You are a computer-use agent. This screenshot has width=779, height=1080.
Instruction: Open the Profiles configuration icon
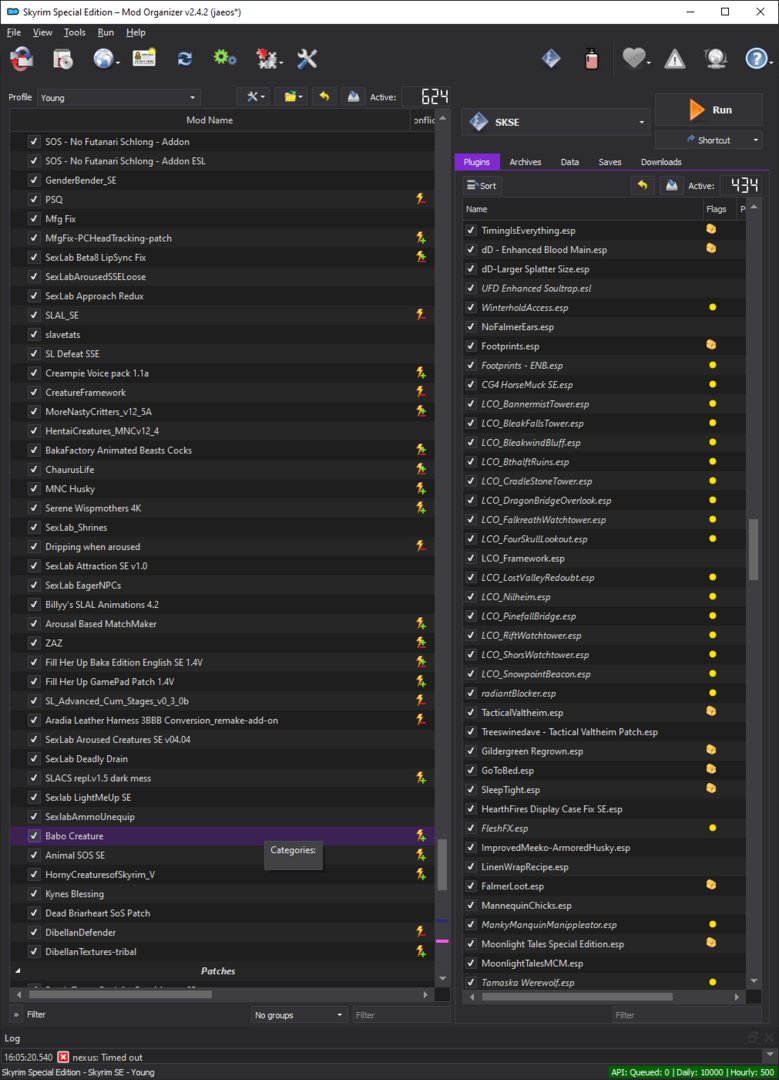63,59
